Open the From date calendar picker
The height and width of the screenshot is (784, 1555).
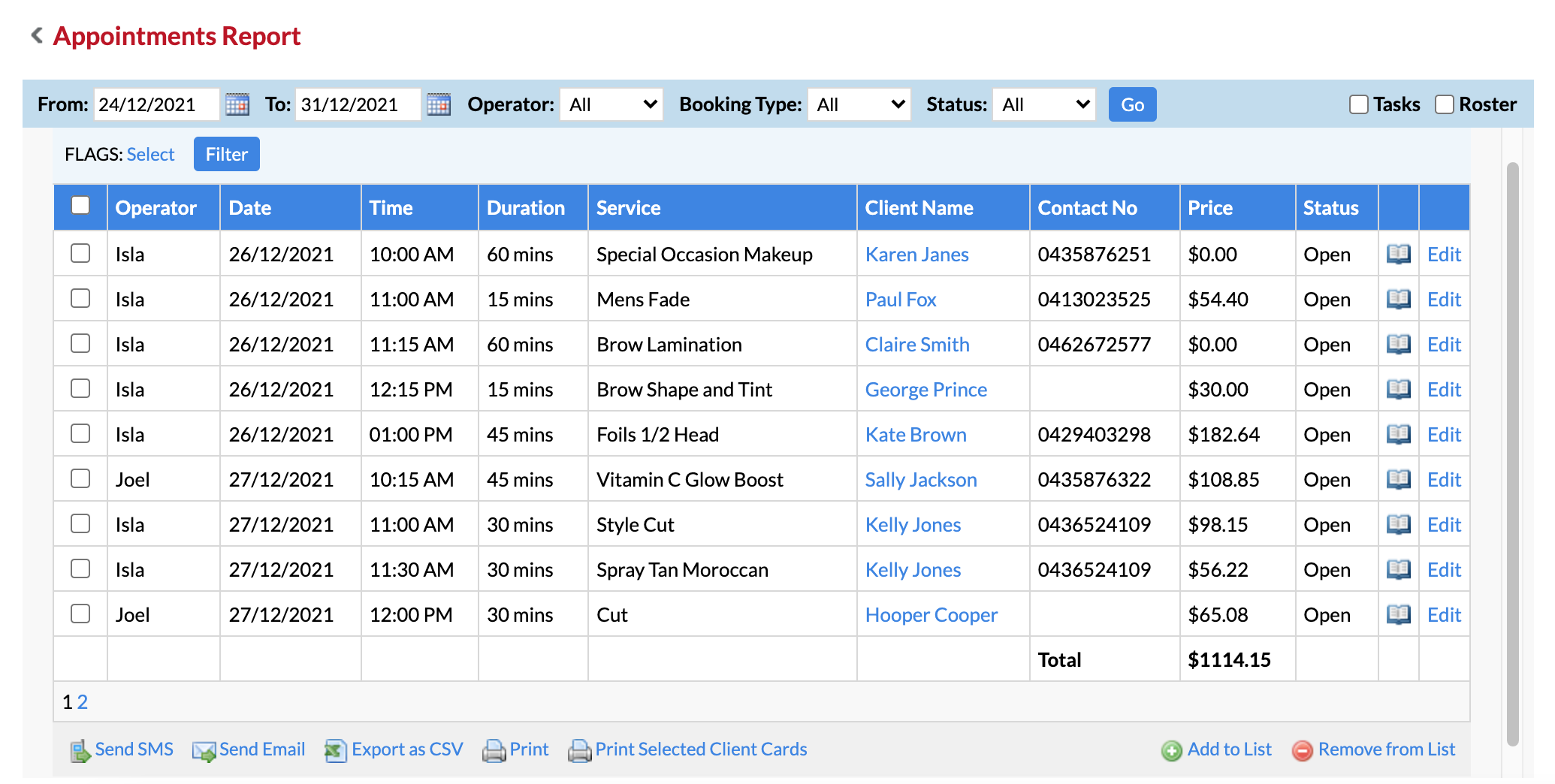[x=237, y=104]
